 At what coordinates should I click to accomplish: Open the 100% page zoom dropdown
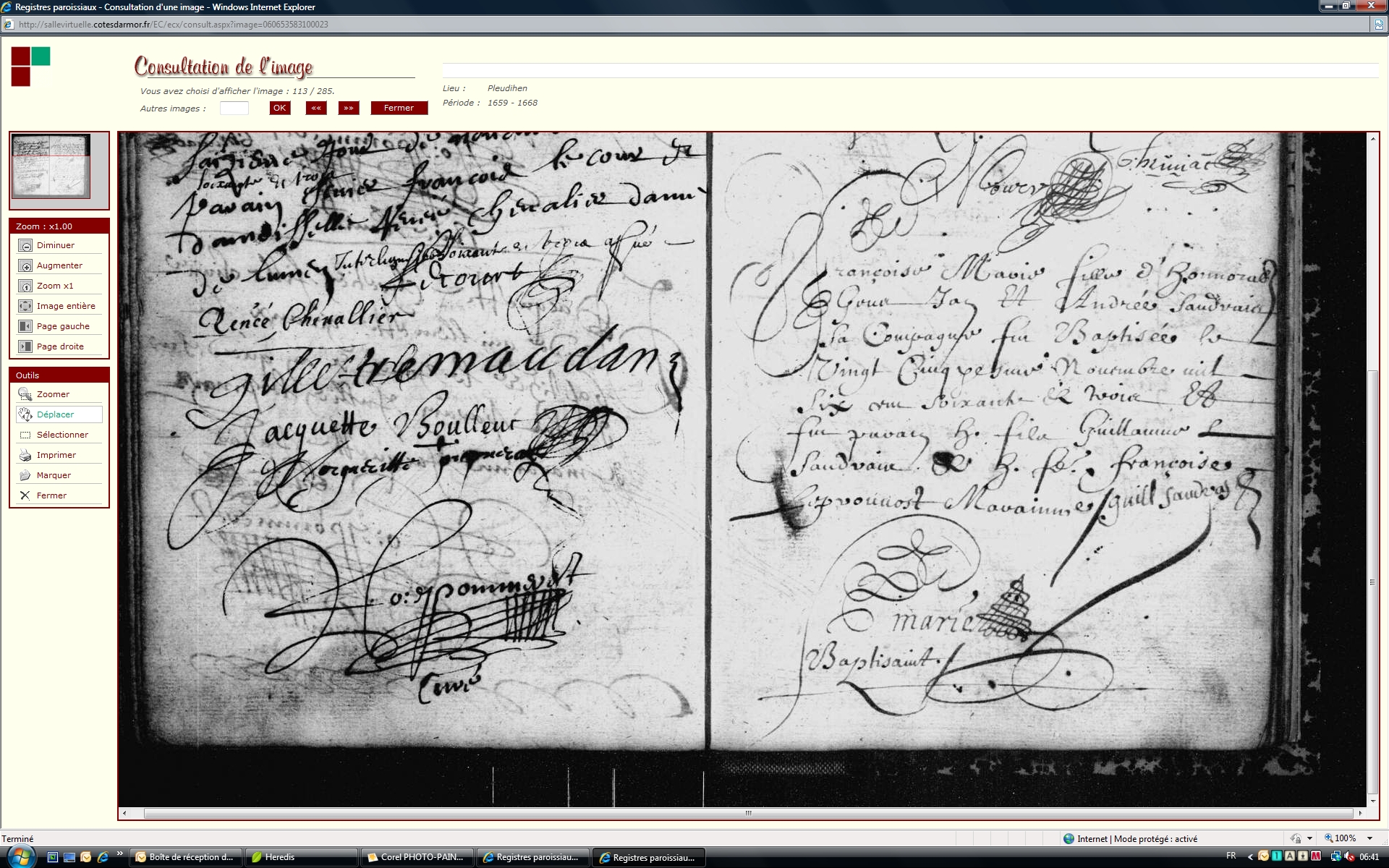tap(1369, 838)
